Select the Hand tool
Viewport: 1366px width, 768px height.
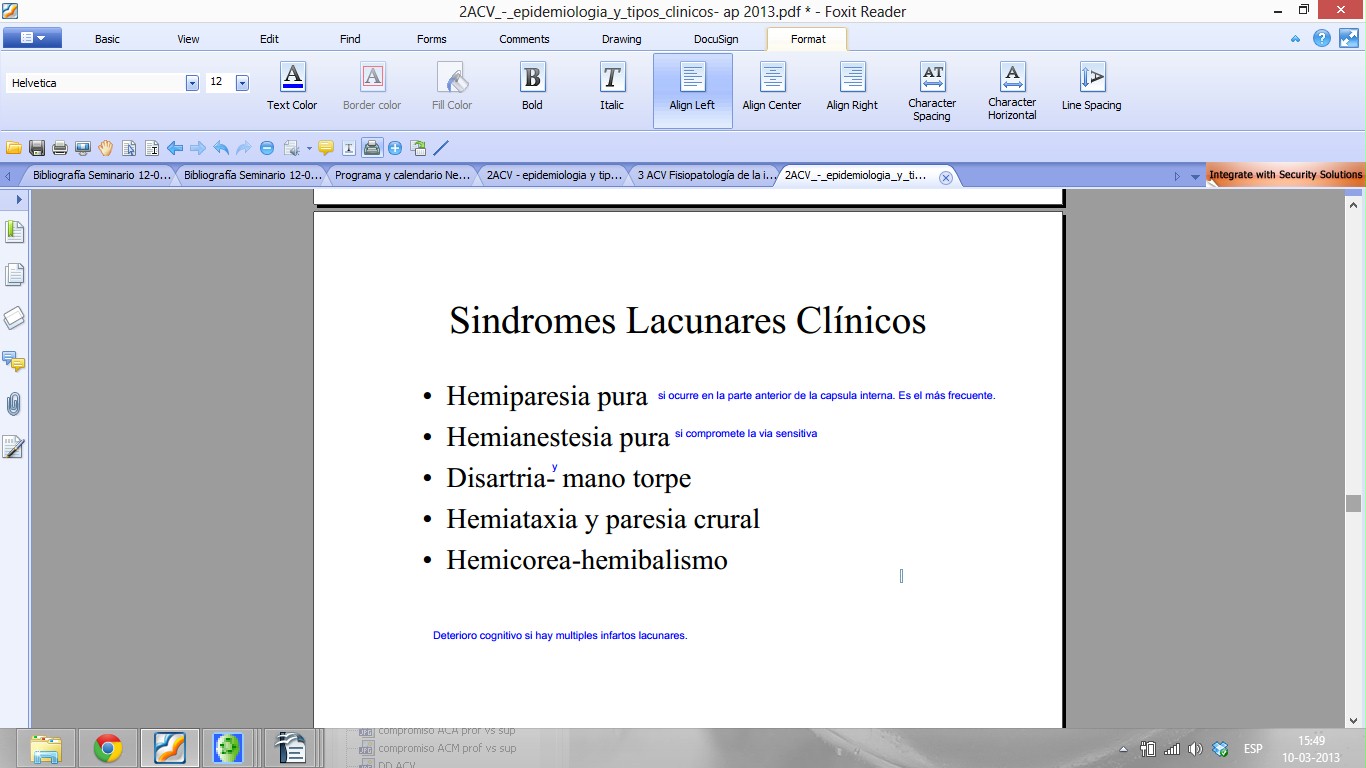pyautogui.click(x=106, y=148)
